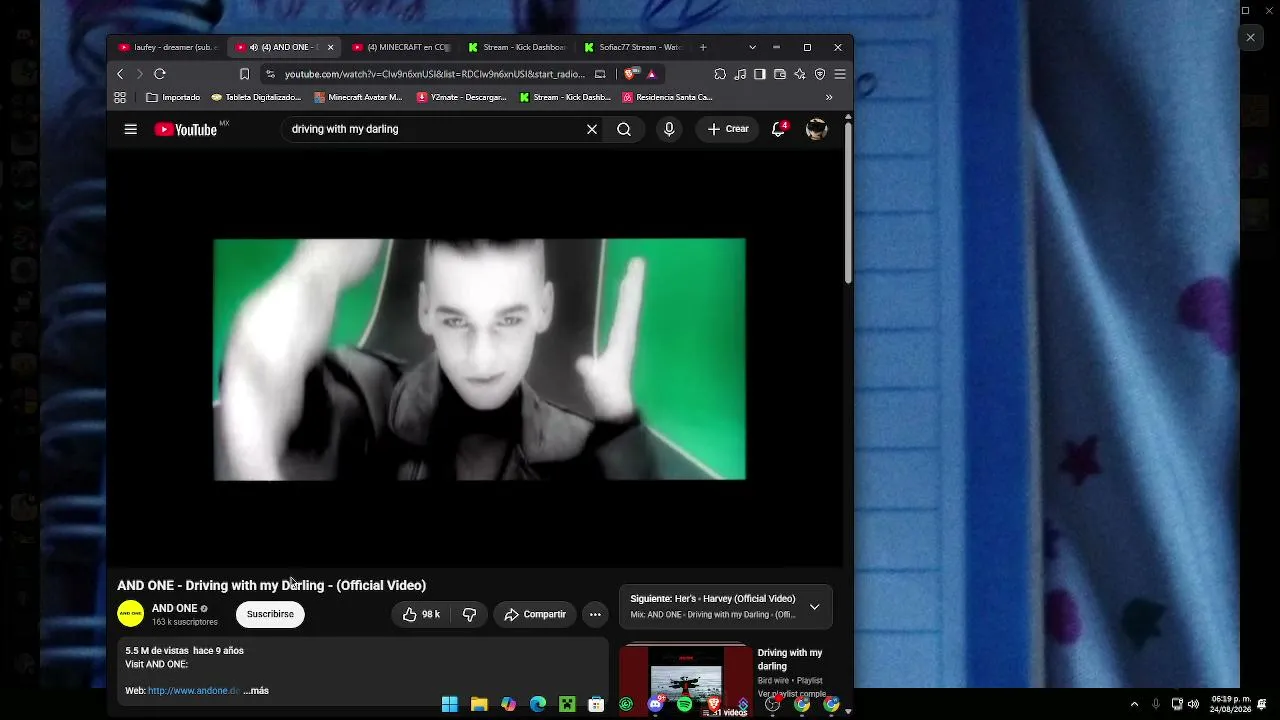Switch to the MINECRAFT en CO tab
The image size is (1280, 720).
coord(402,47)
